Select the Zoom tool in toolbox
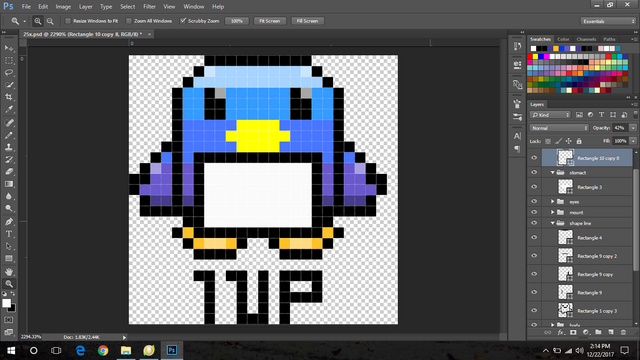The height and width of the screenshot is (360, 640). tap(9, 284)
